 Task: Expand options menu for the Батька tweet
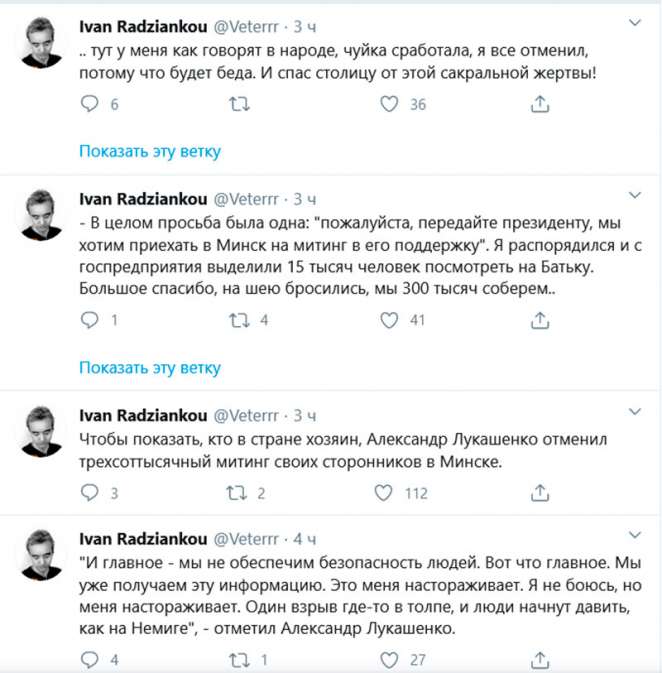(633, 194)
